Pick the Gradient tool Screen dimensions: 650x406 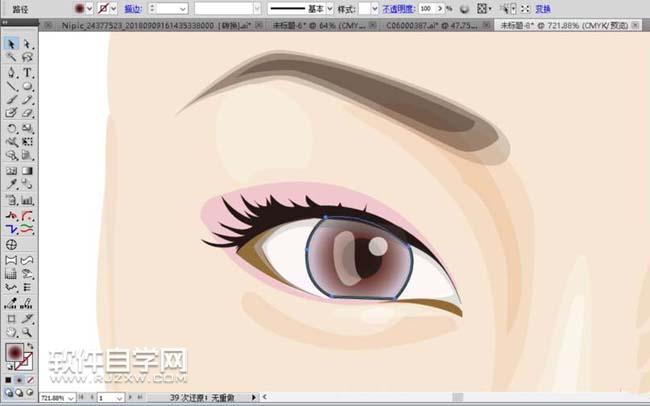(x=27, y=171)
